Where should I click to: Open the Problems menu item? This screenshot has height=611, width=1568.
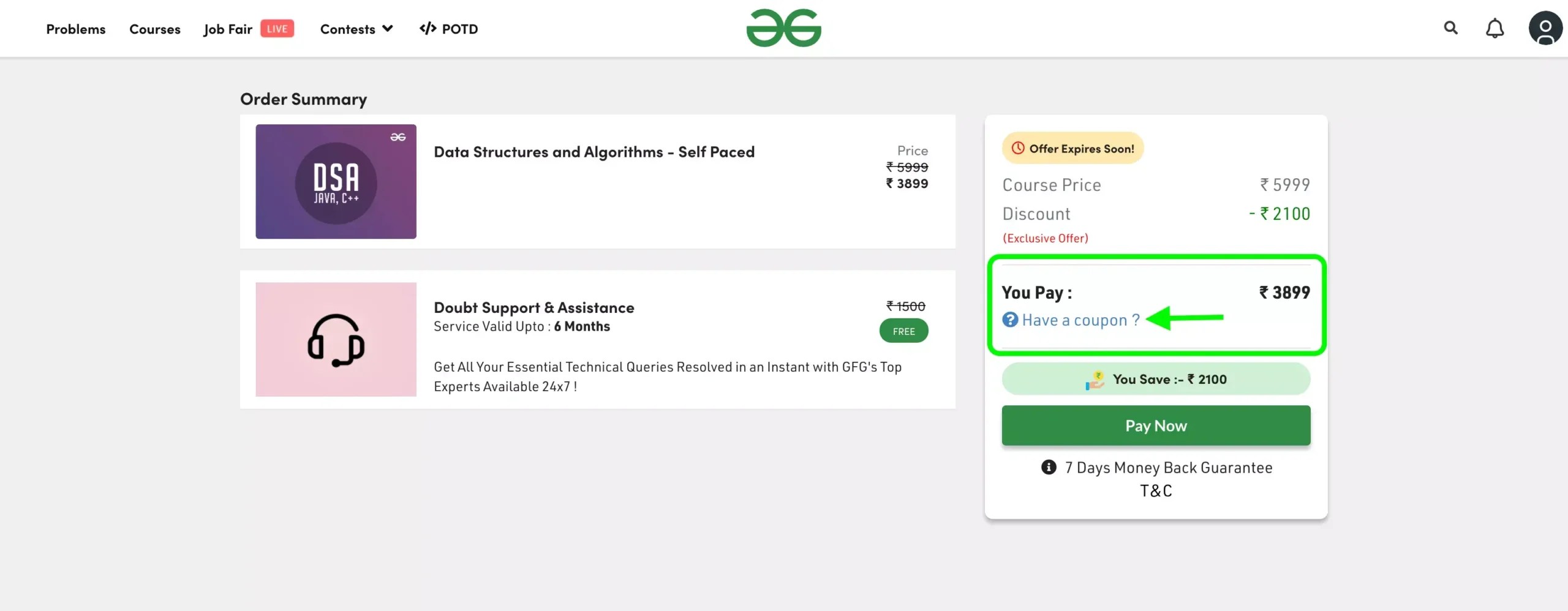tap(75, 28)
